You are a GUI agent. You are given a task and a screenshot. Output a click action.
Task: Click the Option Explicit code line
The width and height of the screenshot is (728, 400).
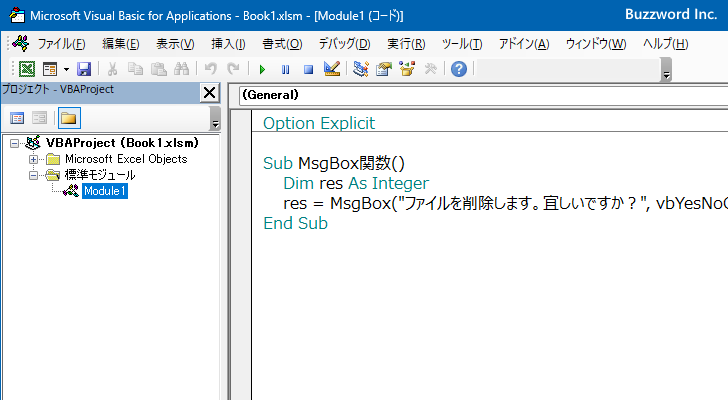click(319, 123)
